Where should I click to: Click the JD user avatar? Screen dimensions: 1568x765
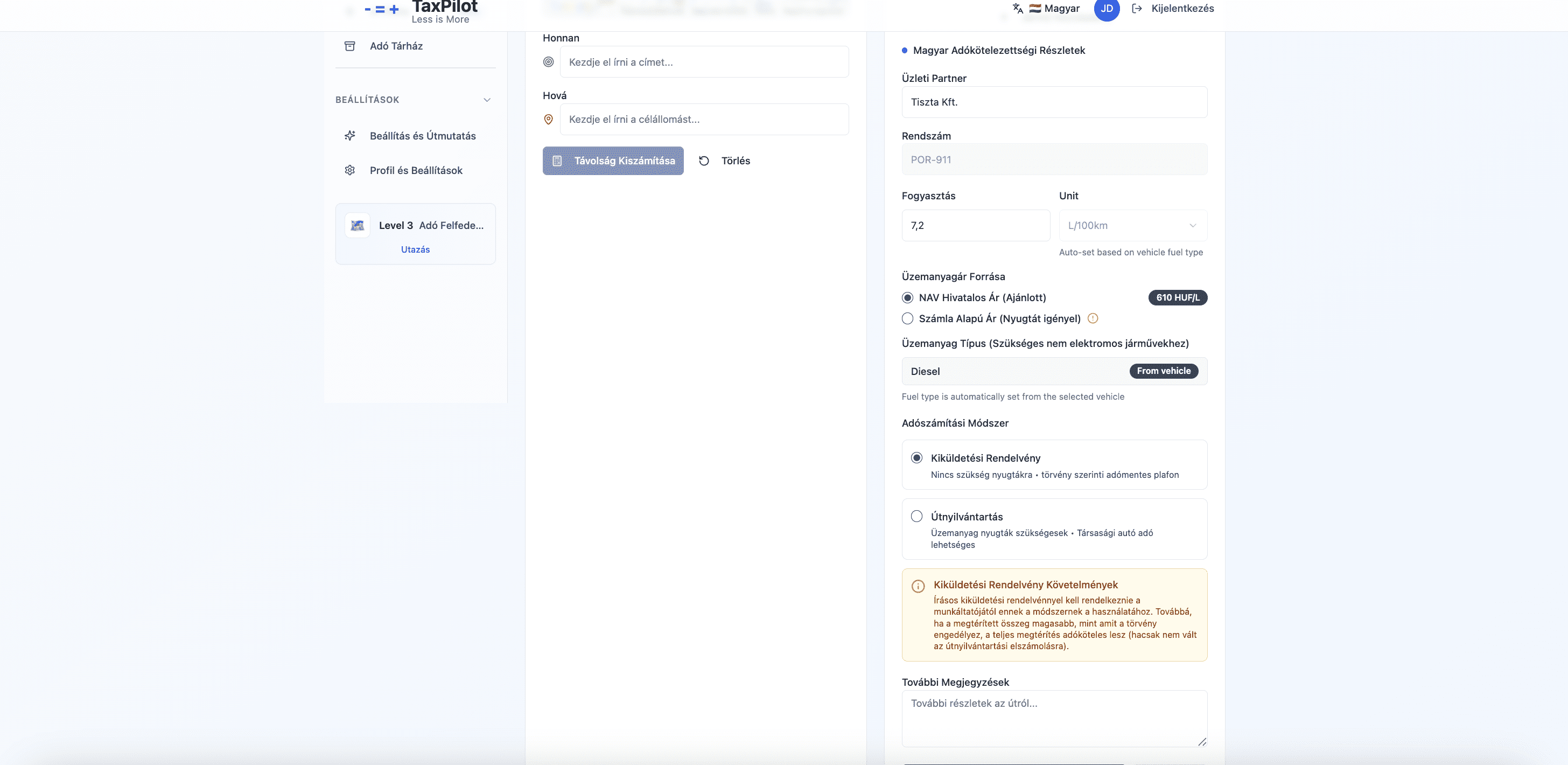click(x=1106, y=9)
